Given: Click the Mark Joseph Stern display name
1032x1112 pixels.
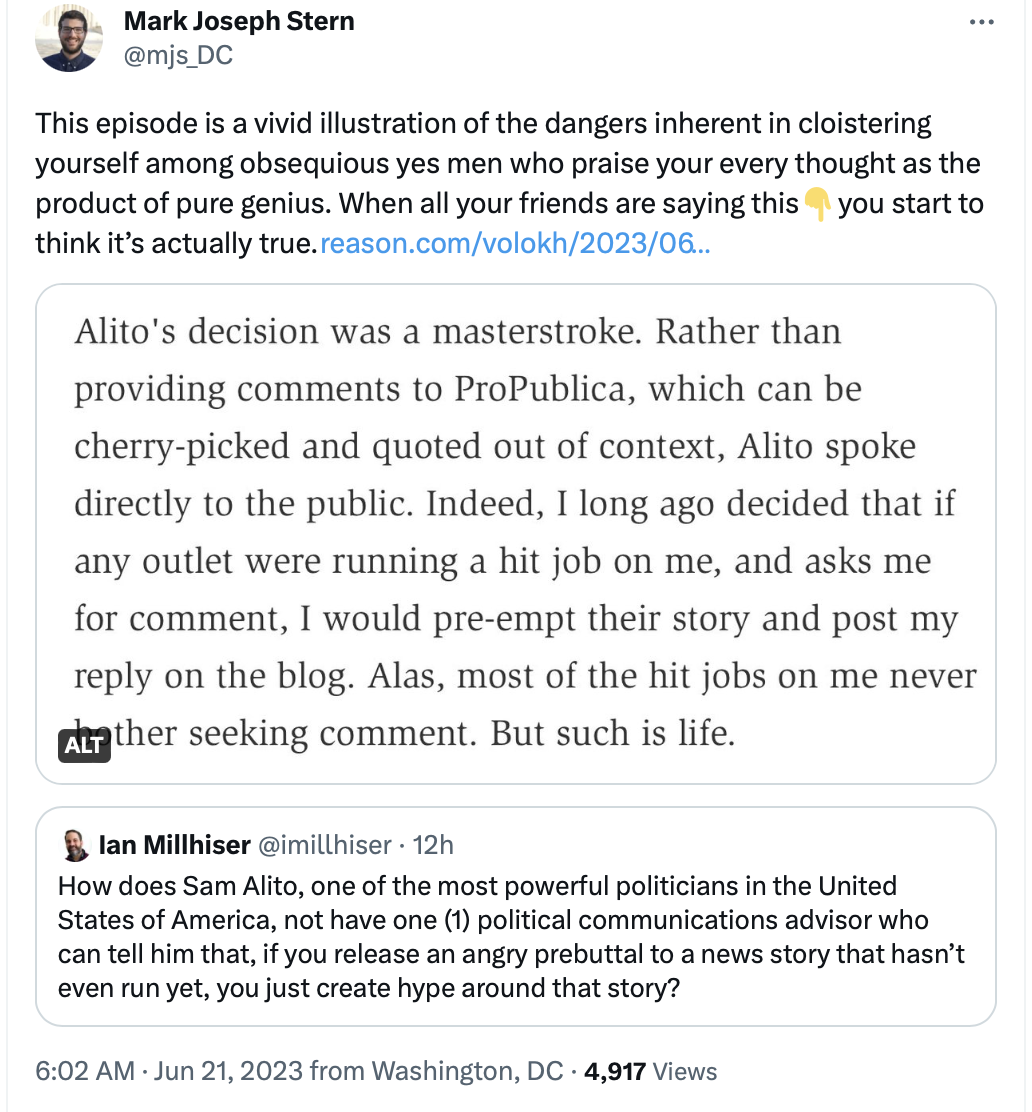Looking at the screenshot, I should click(239, 21).
